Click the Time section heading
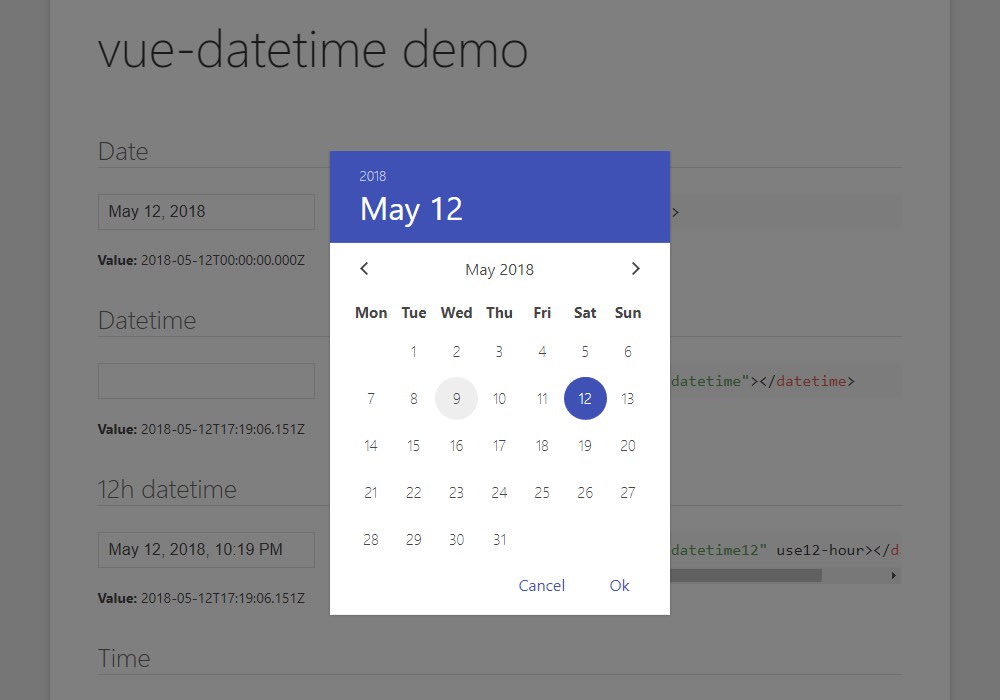 click(x=124, y=657)
